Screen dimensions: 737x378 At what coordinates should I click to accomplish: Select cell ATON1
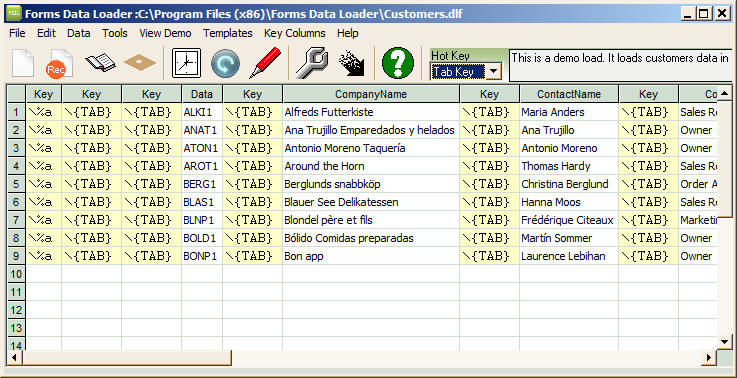click(202, 148)
